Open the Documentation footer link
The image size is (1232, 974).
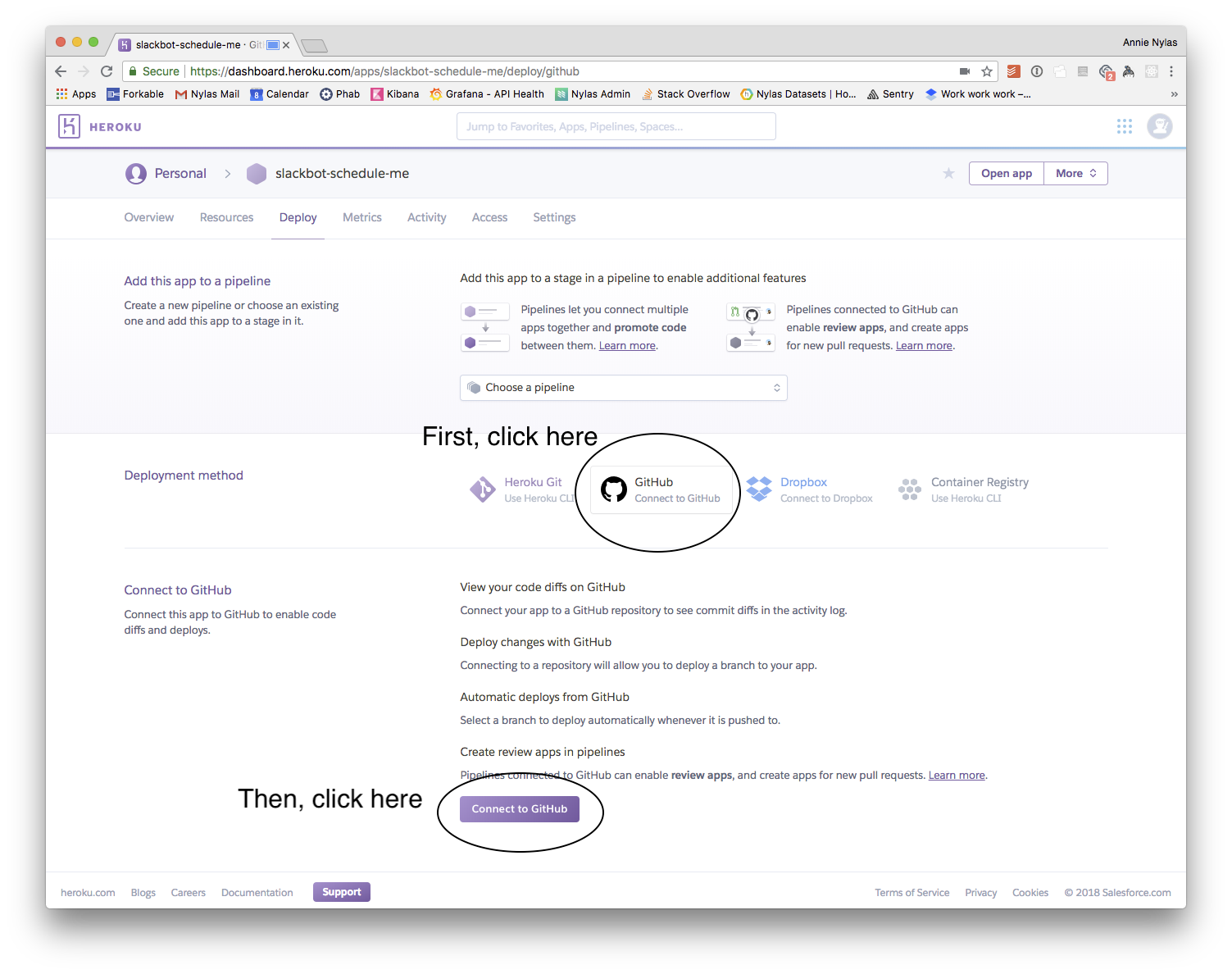click(257, 893)
